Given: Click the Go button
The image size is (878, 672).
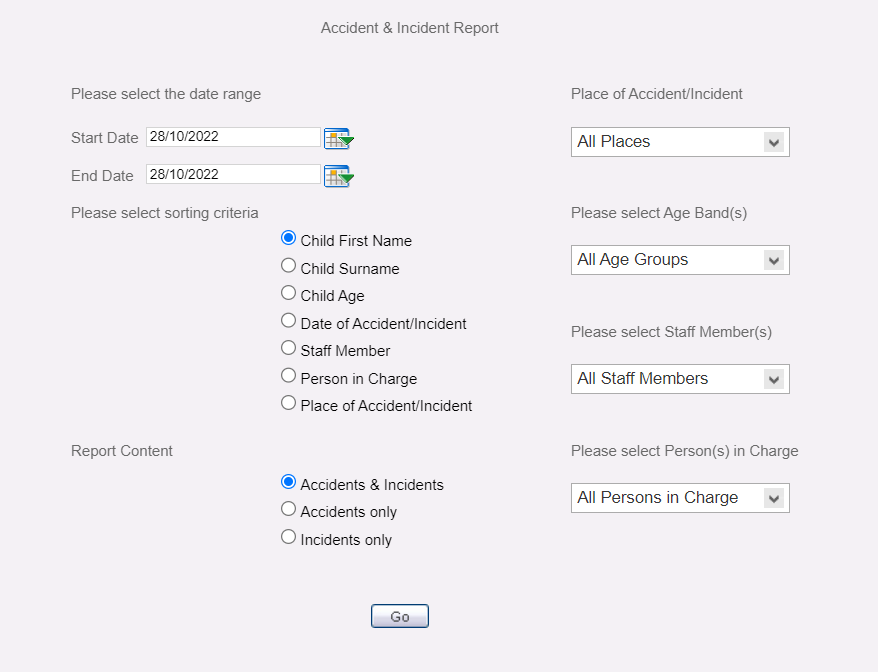Looking at the screenshot, I should (400, 616).
